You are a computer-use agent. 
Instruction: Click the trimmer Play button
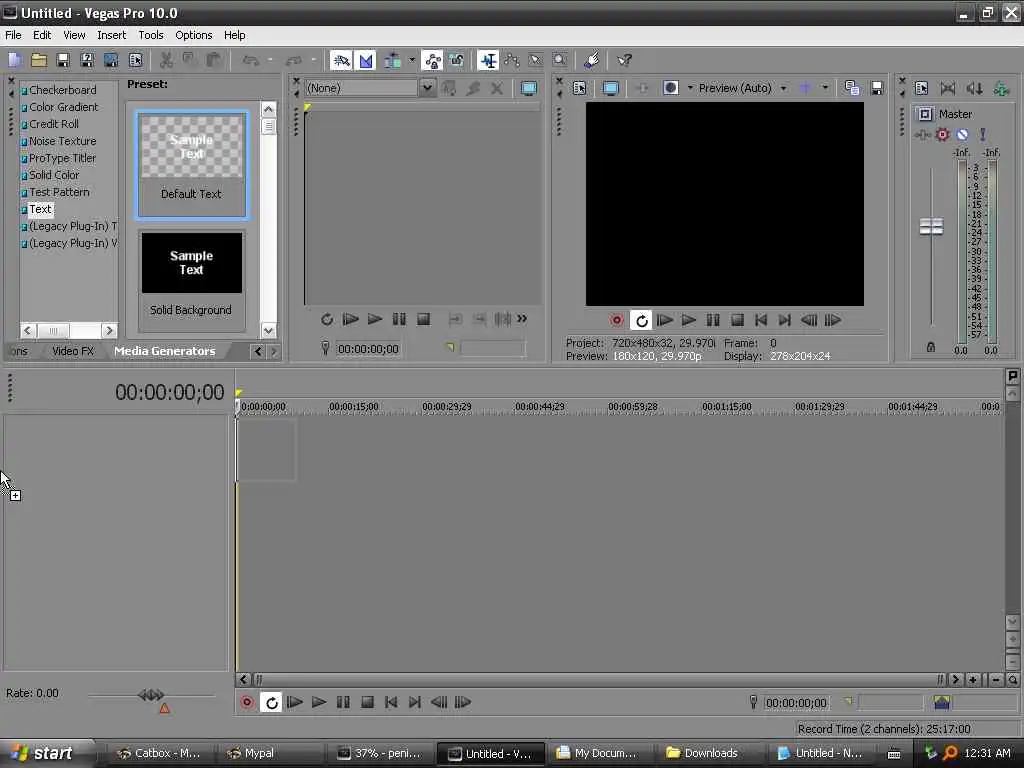point(374,319)
